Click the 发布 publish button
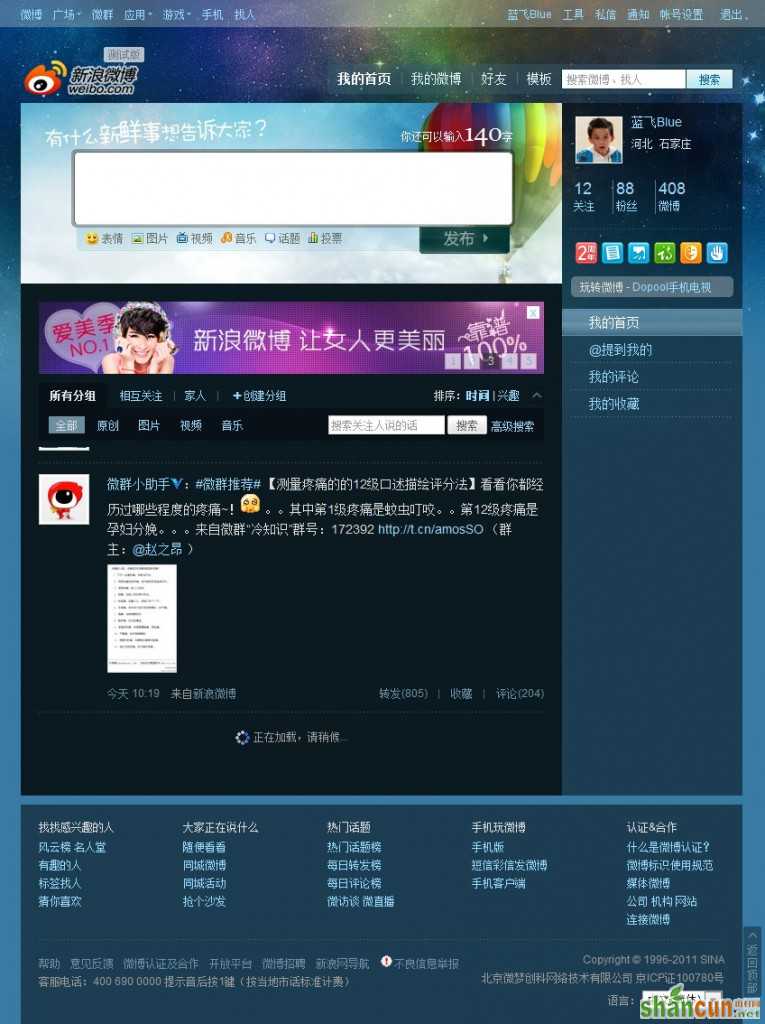 [464, 239]
